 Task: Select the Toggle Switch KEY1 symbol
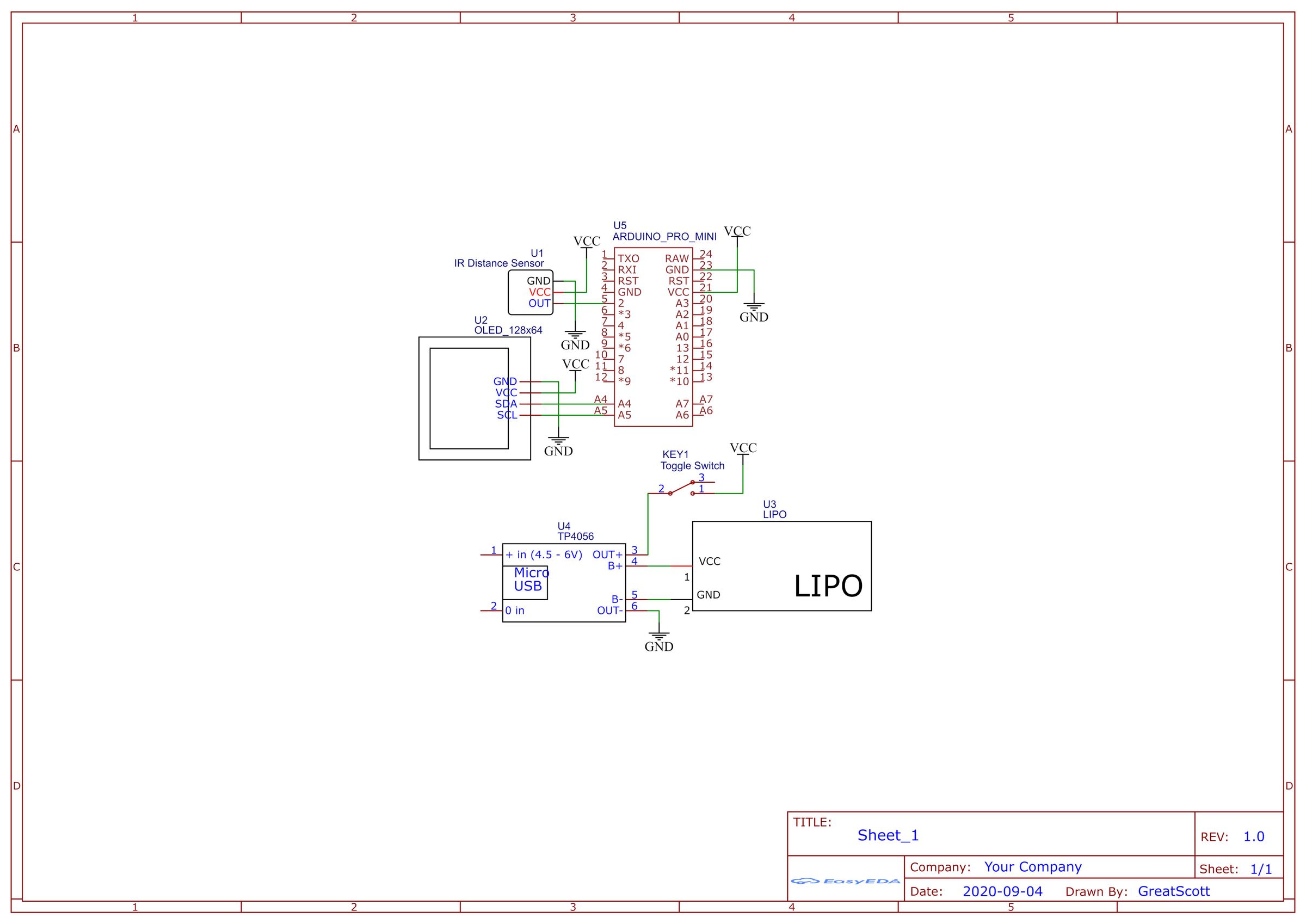681,488
